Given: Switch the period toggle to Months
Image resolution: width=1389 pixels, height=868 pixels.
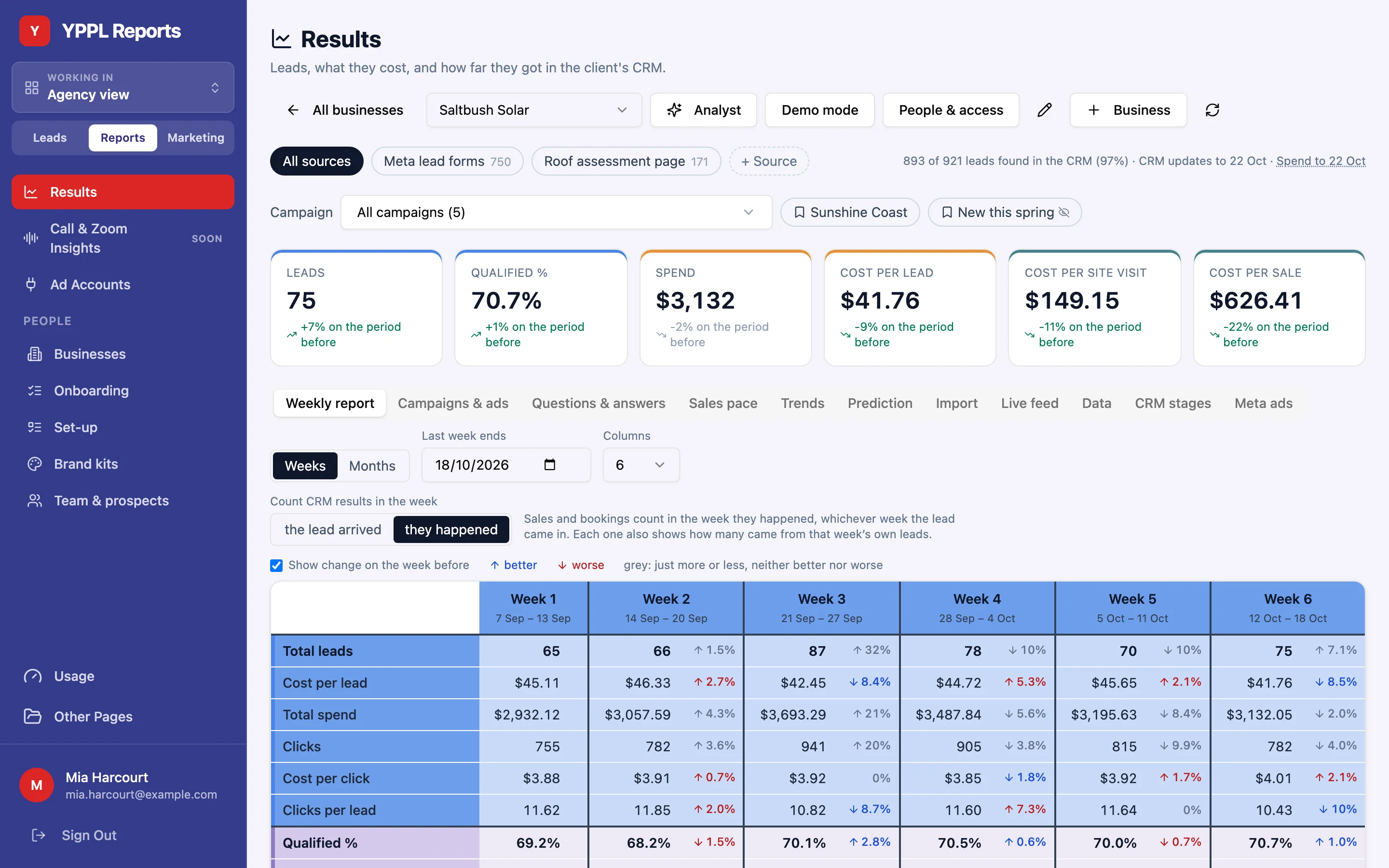Looking at the screenshot, I should coord(372,465).
